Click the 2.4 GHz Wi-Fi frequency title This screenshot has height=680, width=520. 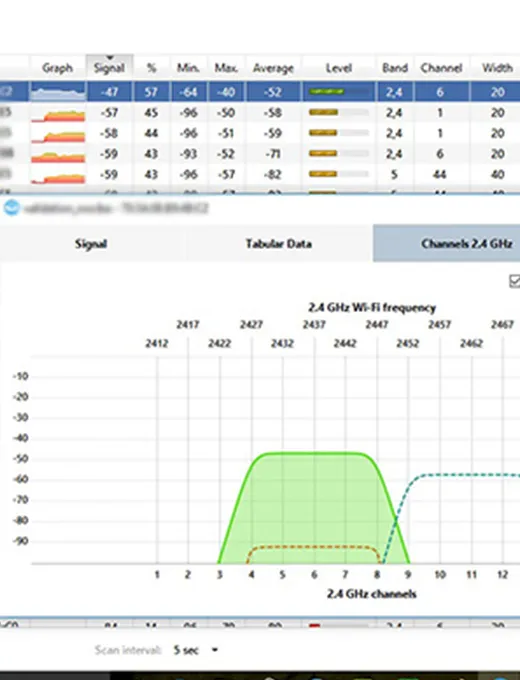(x=372, y=307)
